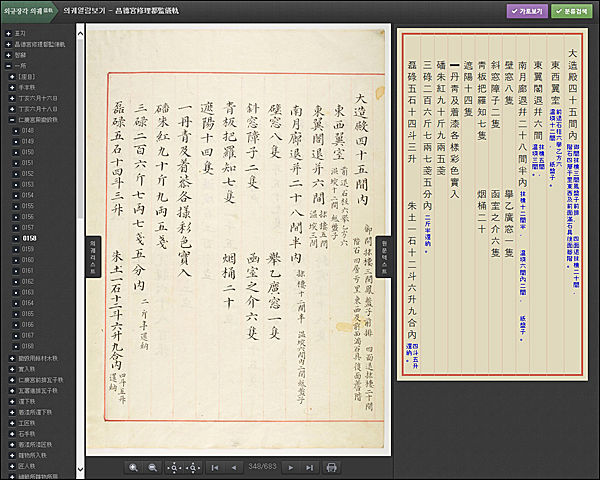Expand the 匠人秩 tree node
Viewport: 600px width, 480px height.
tap(12, 466)
